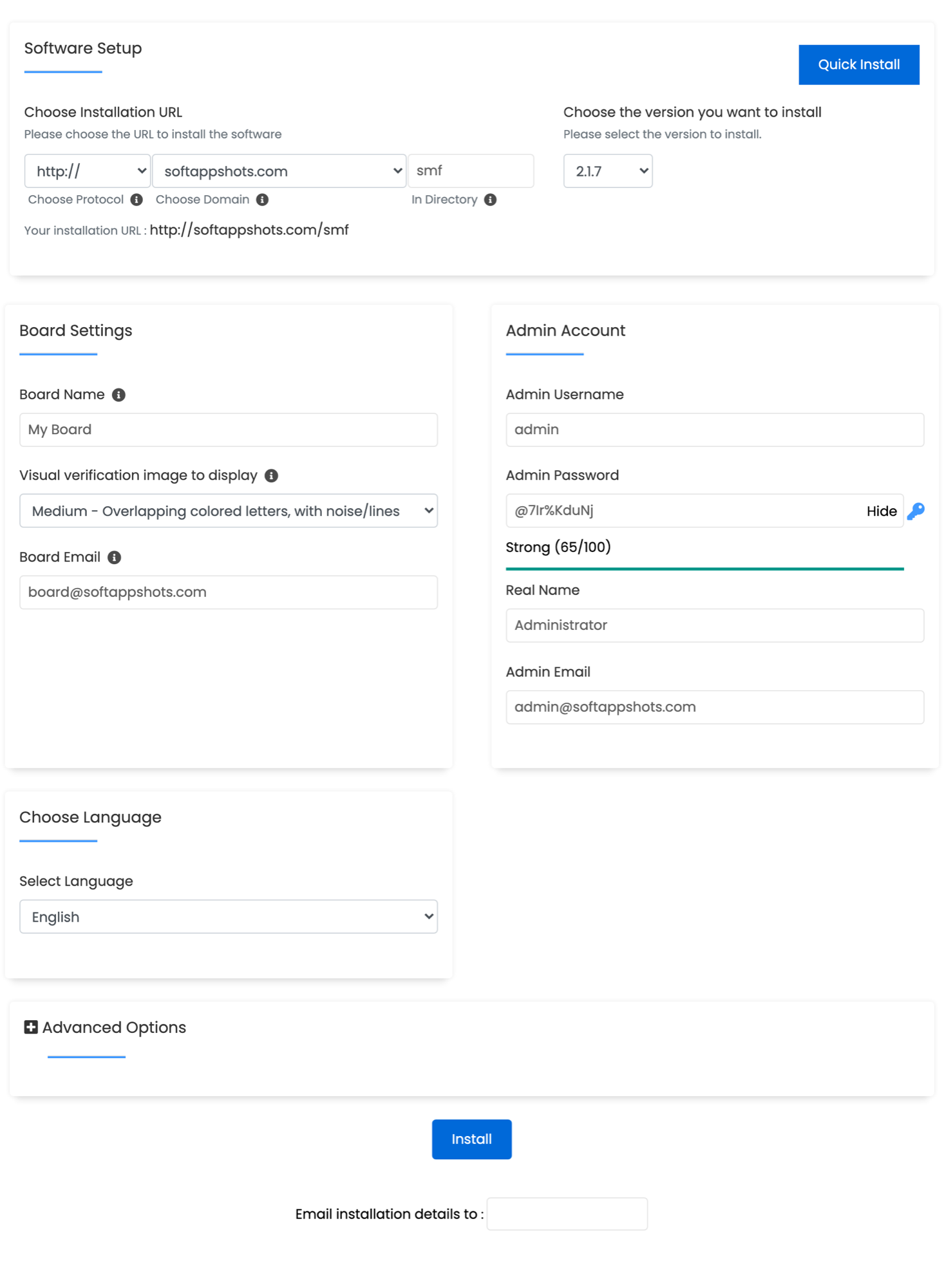This screenshot has height=1288, width=944.
Task: View the Board Email info tooltip
Action: [x=114, y=558]
